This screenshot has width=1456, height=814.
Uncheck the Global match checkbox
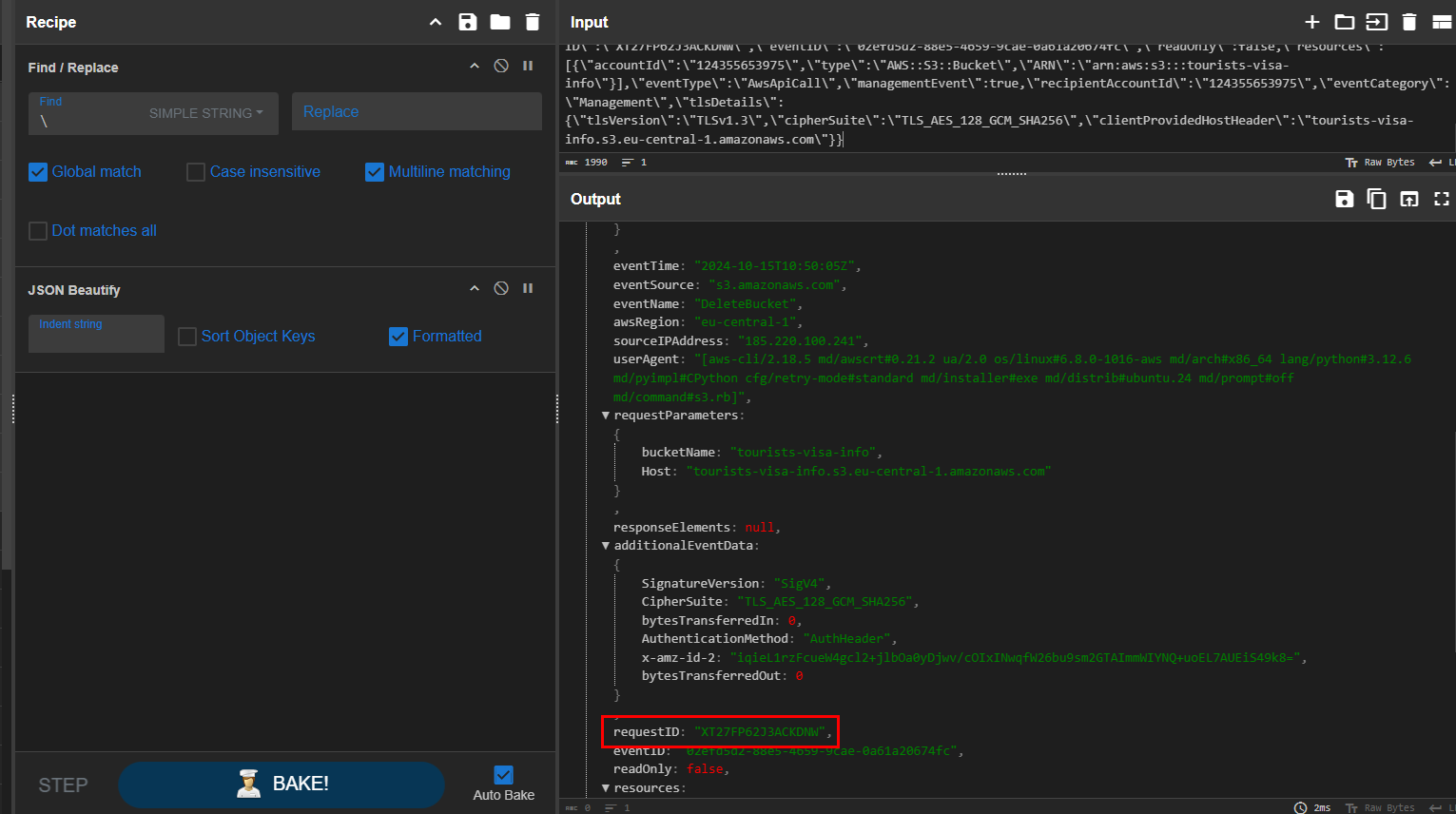tap(38, 172)
